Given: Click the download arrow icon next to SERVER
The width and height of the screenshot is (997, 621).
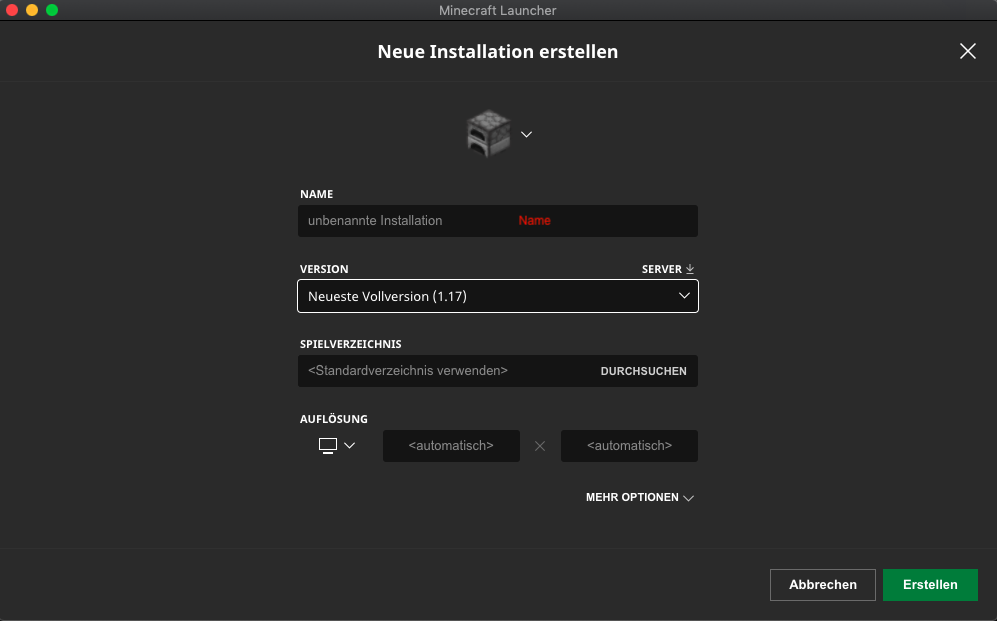Looking at the screenshot, I should pyautogui.click(x=690, y=269).
